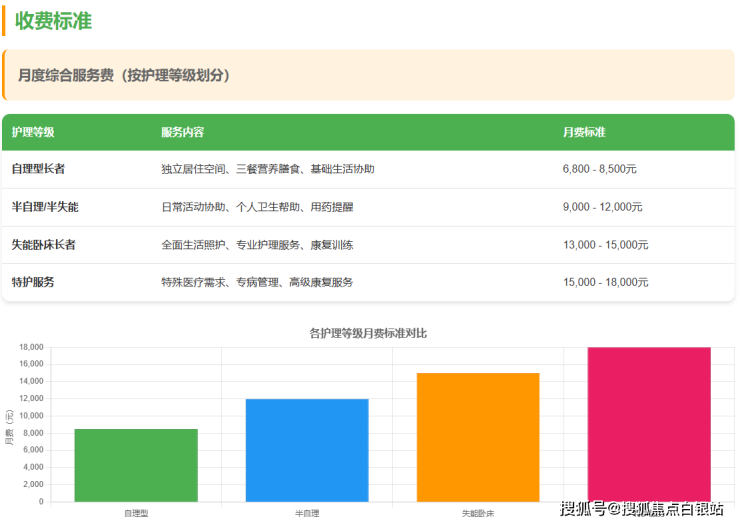Viewport: 740px width, 525px height.
Task: Click the 服务内容 column header
Action: (182, 132)
